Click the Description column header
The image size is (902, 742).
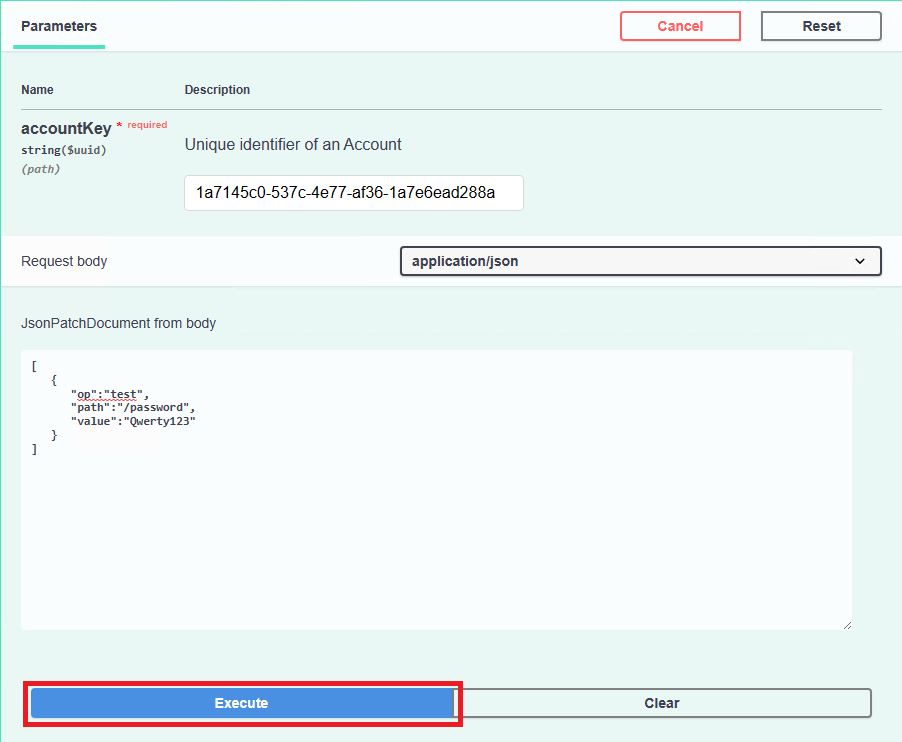point(217,90)
